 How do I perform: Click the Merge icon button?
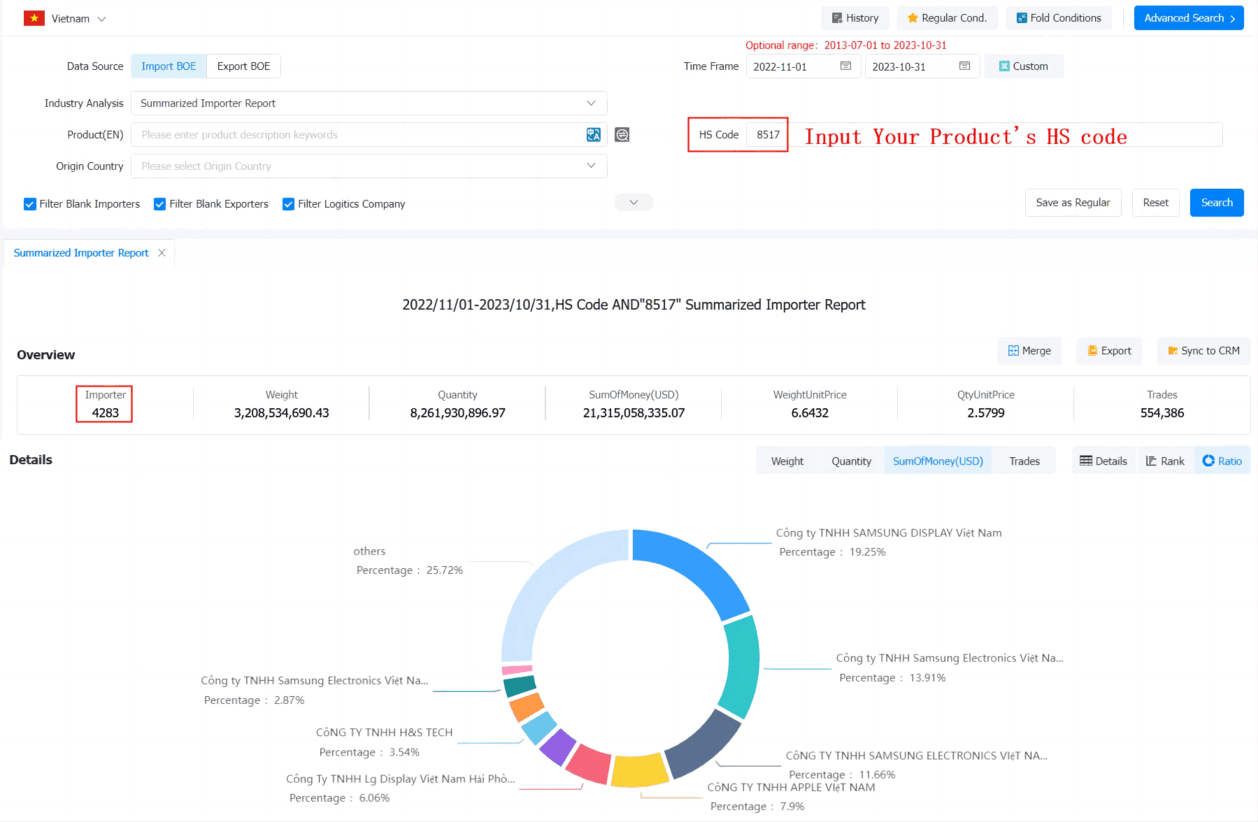point(1029,351)
